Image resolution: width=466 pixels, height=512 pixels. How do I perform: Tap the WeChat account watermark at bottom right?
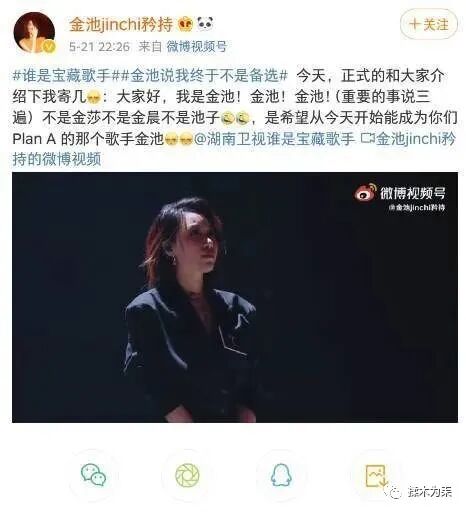419,491
